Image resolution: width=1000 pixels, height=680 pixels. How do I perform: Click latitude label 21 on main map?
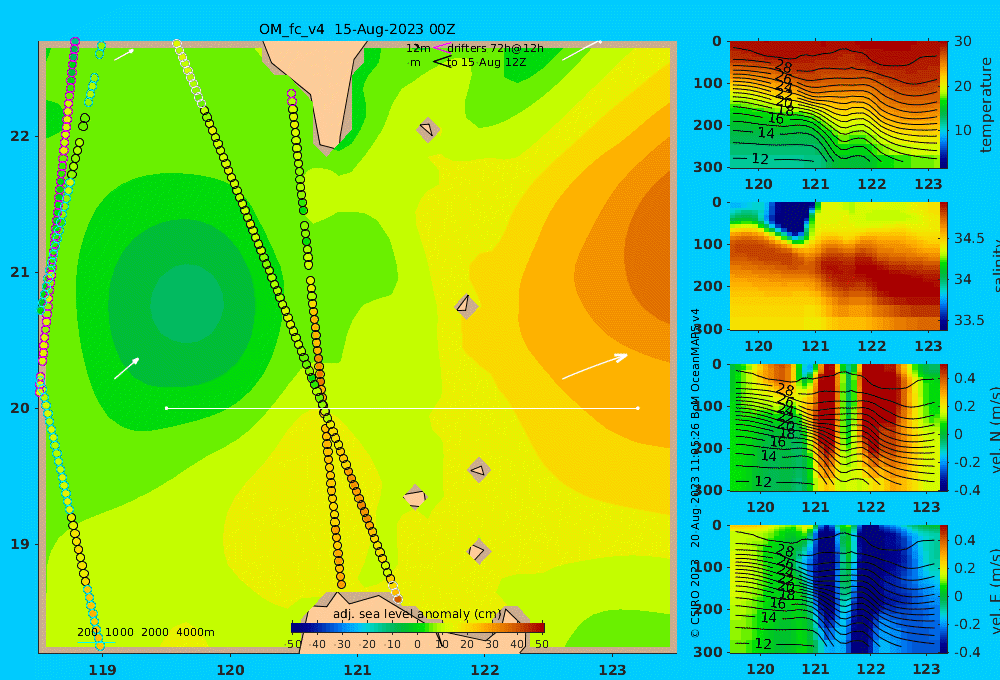coord(20,272)
